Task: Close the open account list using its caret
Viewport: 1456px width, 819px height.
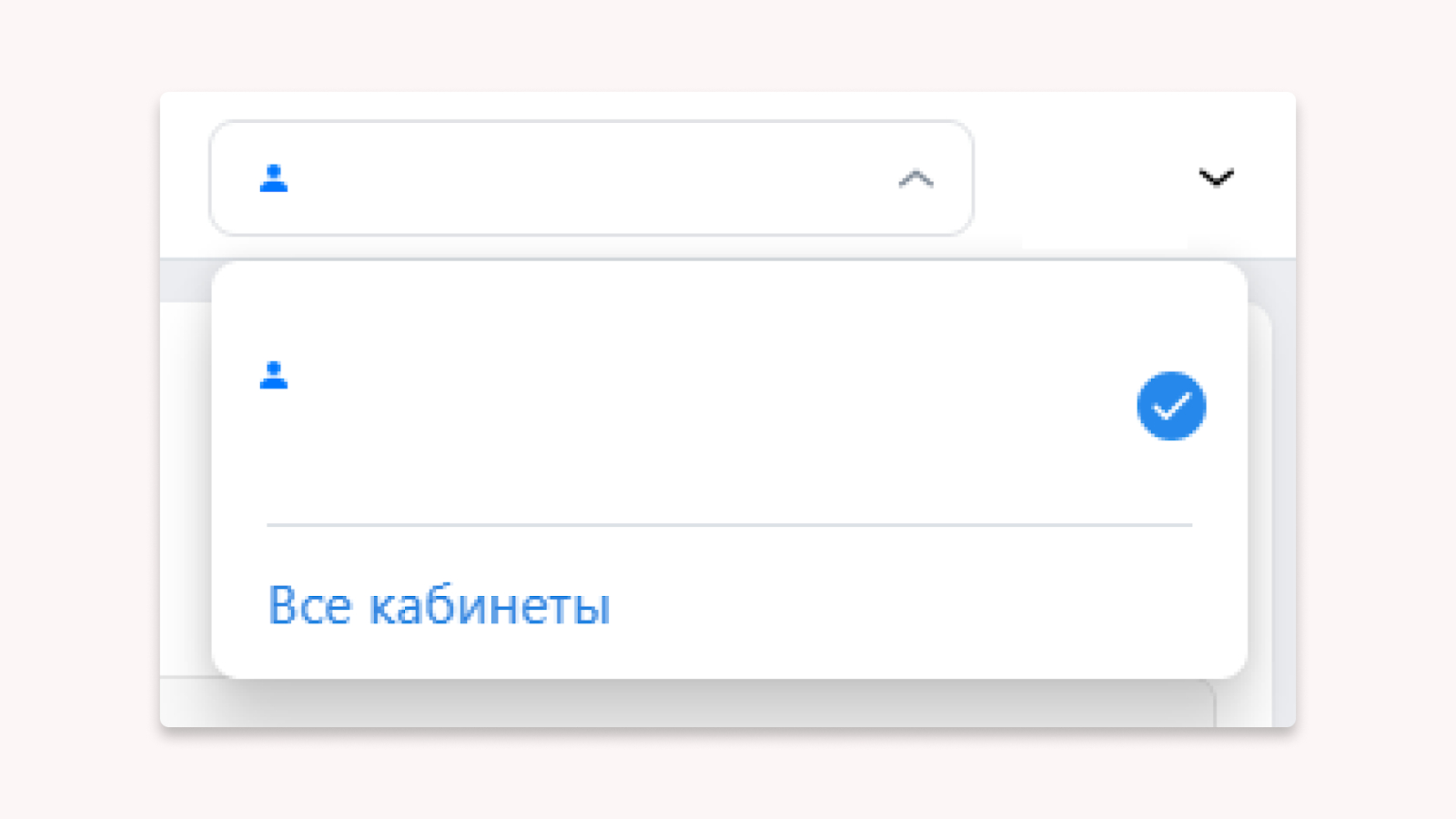Action: [x=915, y=178]
